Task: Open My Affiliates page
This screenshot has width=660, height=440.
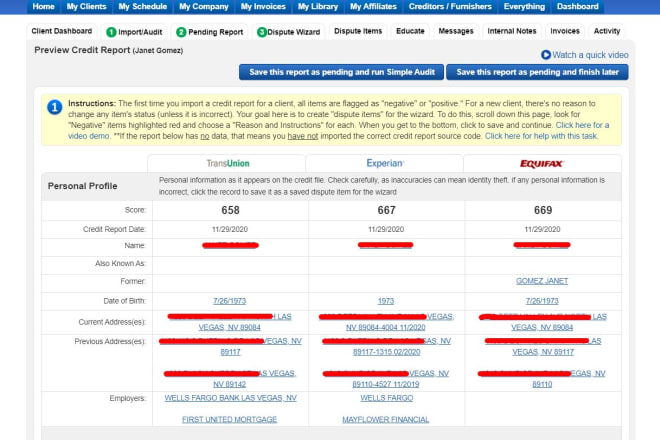Action: click(373, 7)
